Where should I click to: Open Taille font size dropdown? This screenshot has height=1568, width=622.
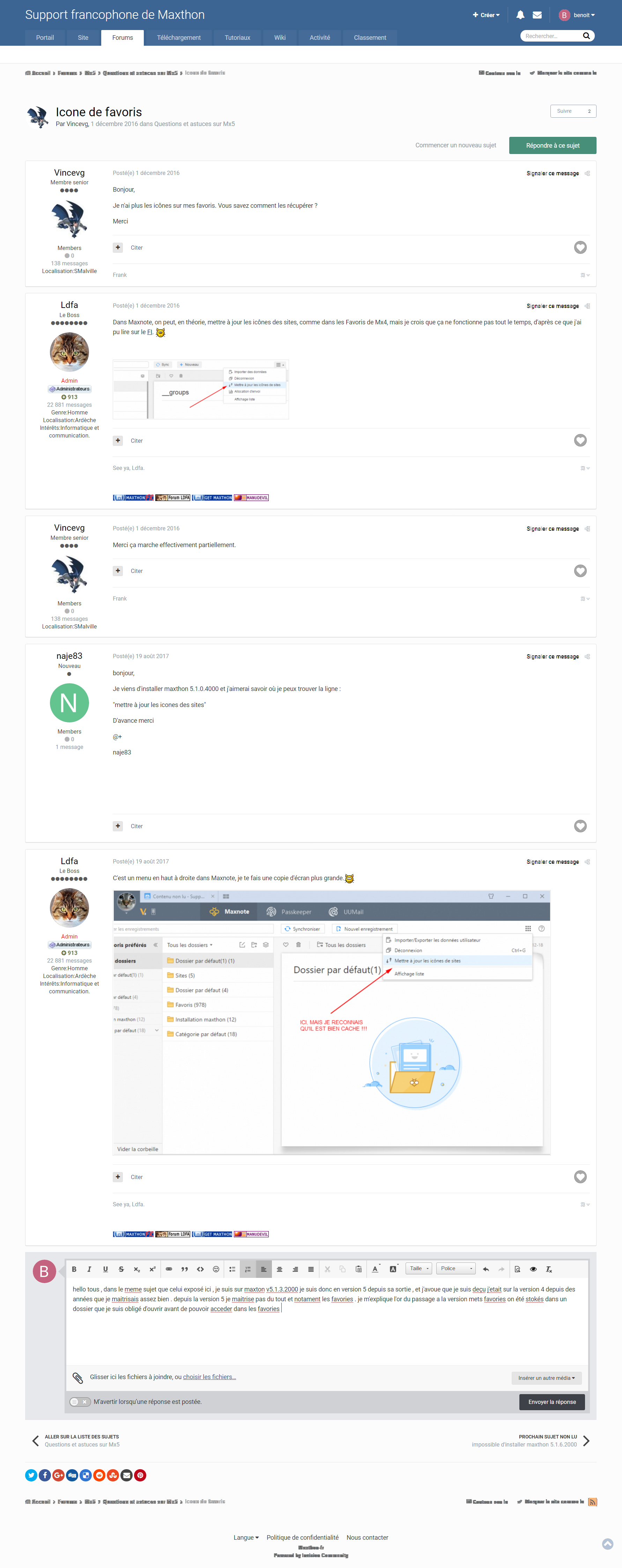pyautogui.click(x=419, y=1268)
